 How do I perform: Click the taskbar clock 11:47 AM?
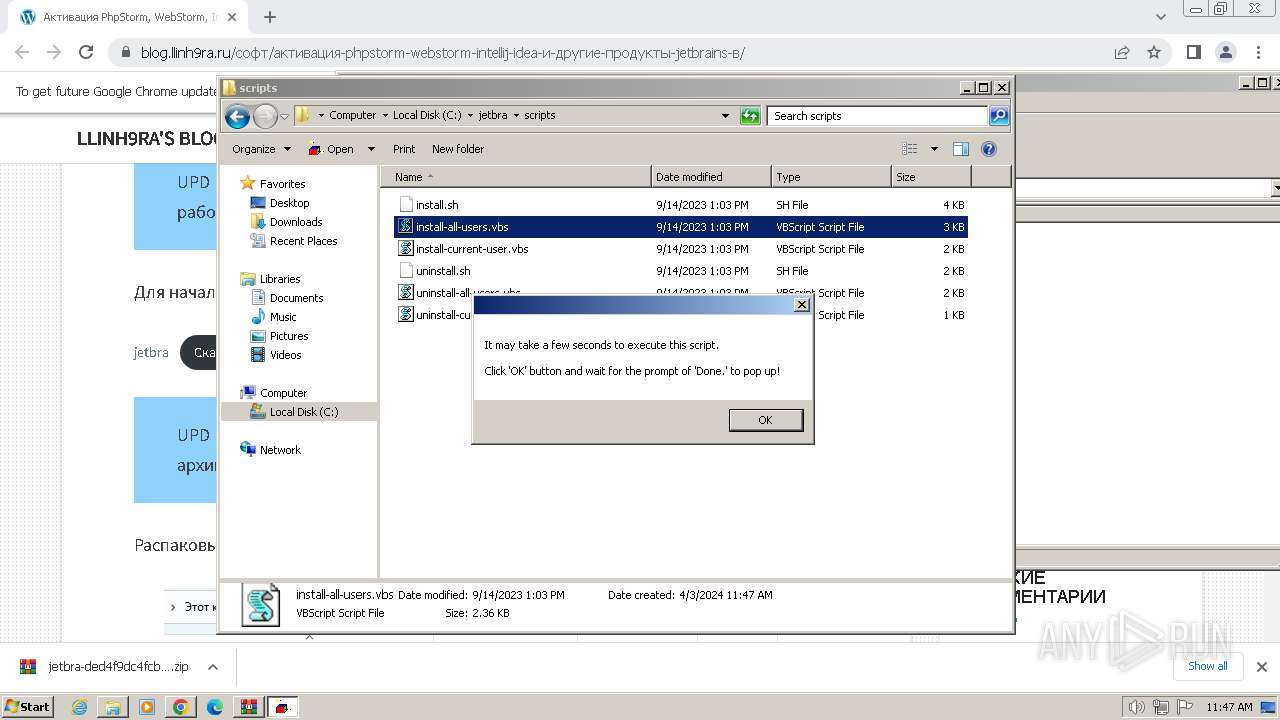[x=1229, y=707]
